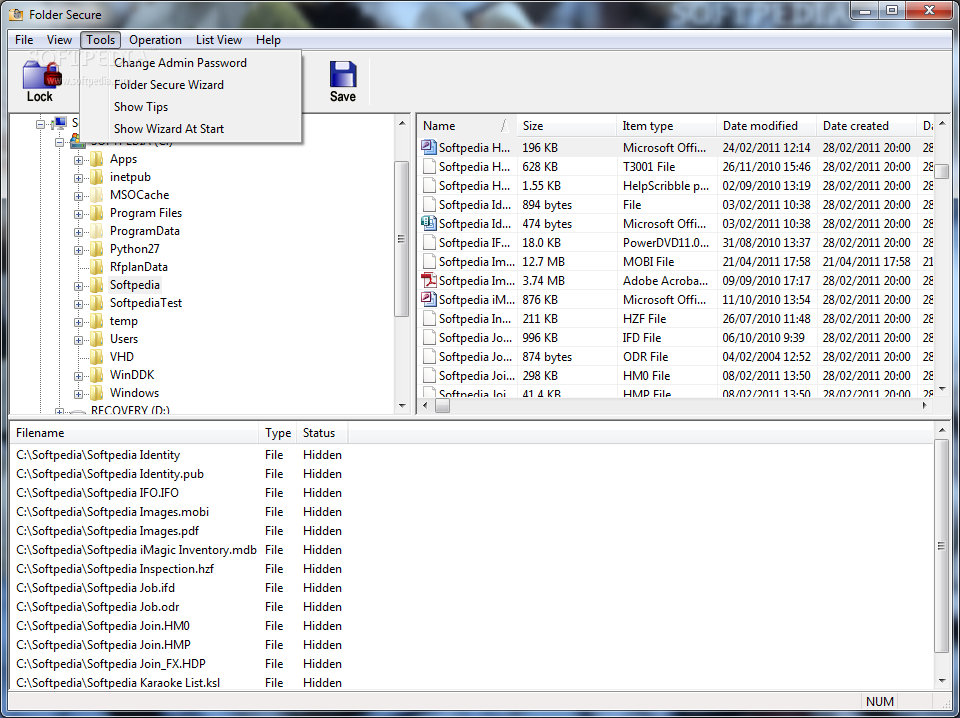Image resolution: width=960 pixels, height=718 pixels.
Task: Select the inetpub folder icon
Action: click(97, 178)
